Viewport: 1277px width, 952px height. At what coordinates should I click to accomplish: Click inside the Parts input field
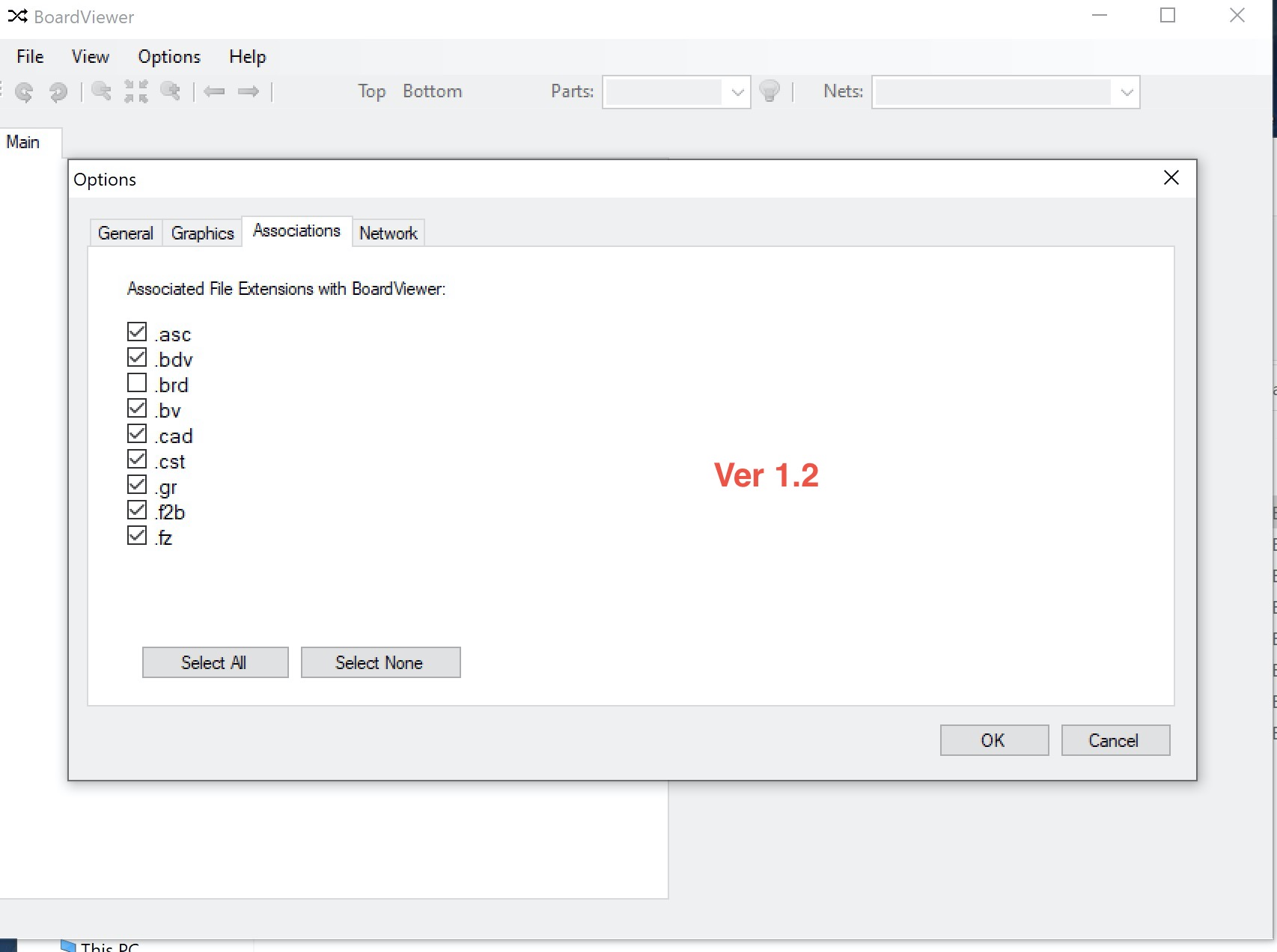(664, 92)
